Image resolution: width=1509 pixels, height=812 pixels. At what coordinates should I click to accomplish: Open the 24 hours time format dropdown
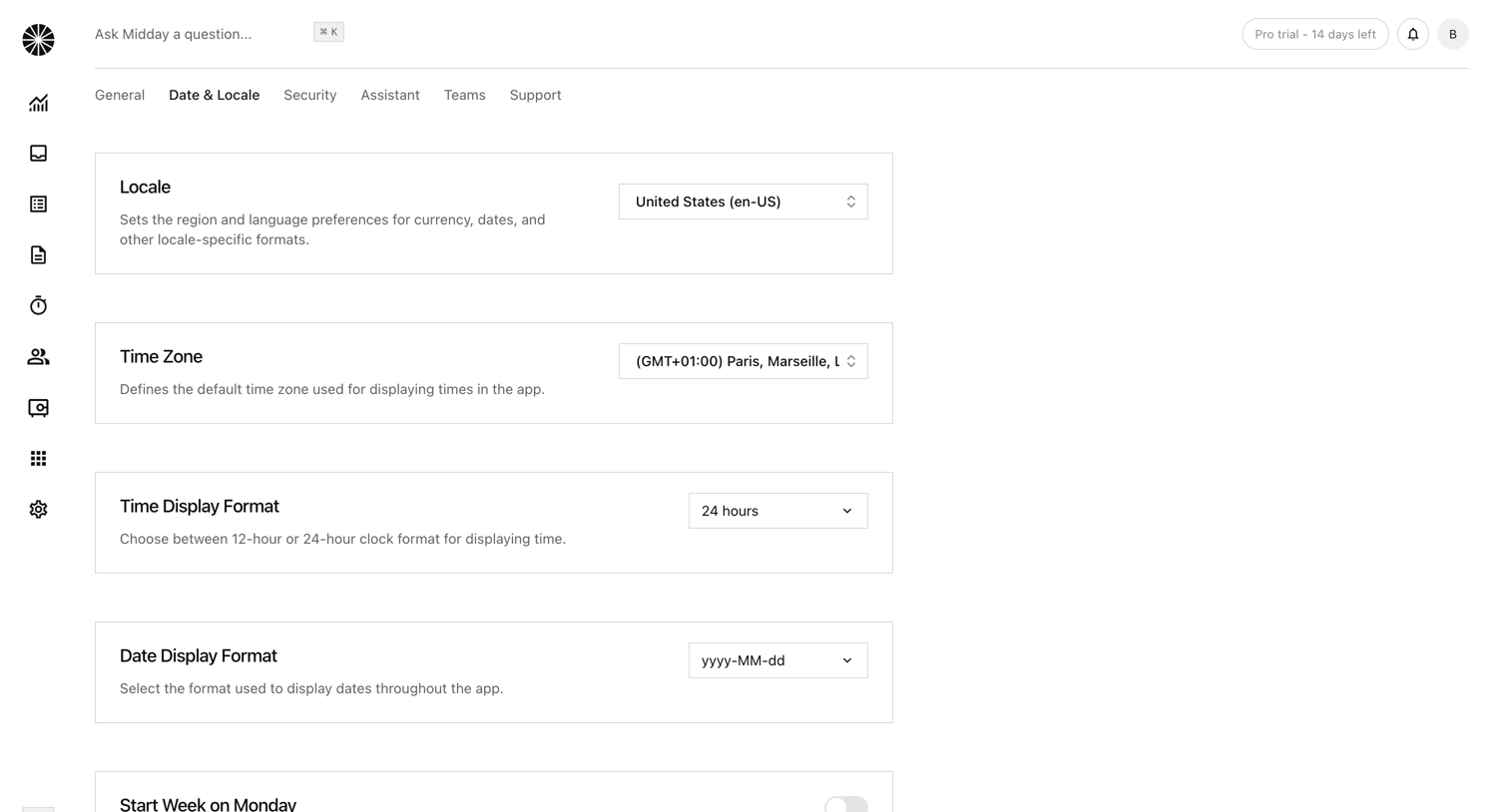tap(778, 511)
